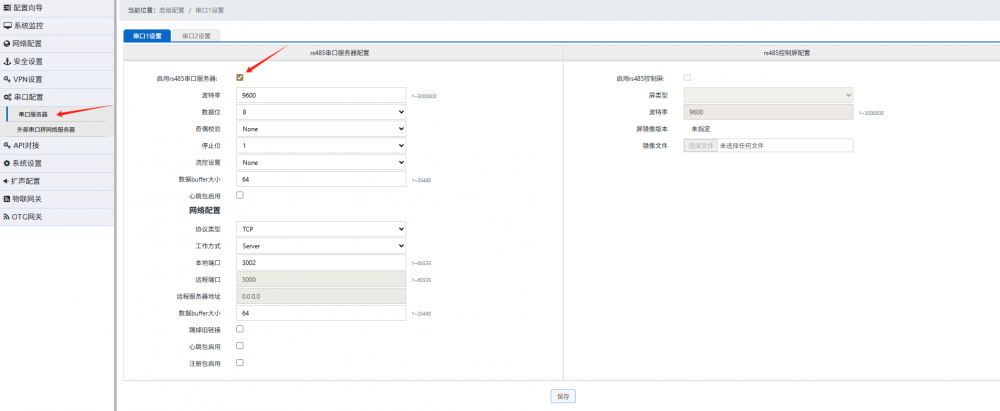
Task: Enable the 踢掉旧链接 checkbox
Action: click(240, 328)
